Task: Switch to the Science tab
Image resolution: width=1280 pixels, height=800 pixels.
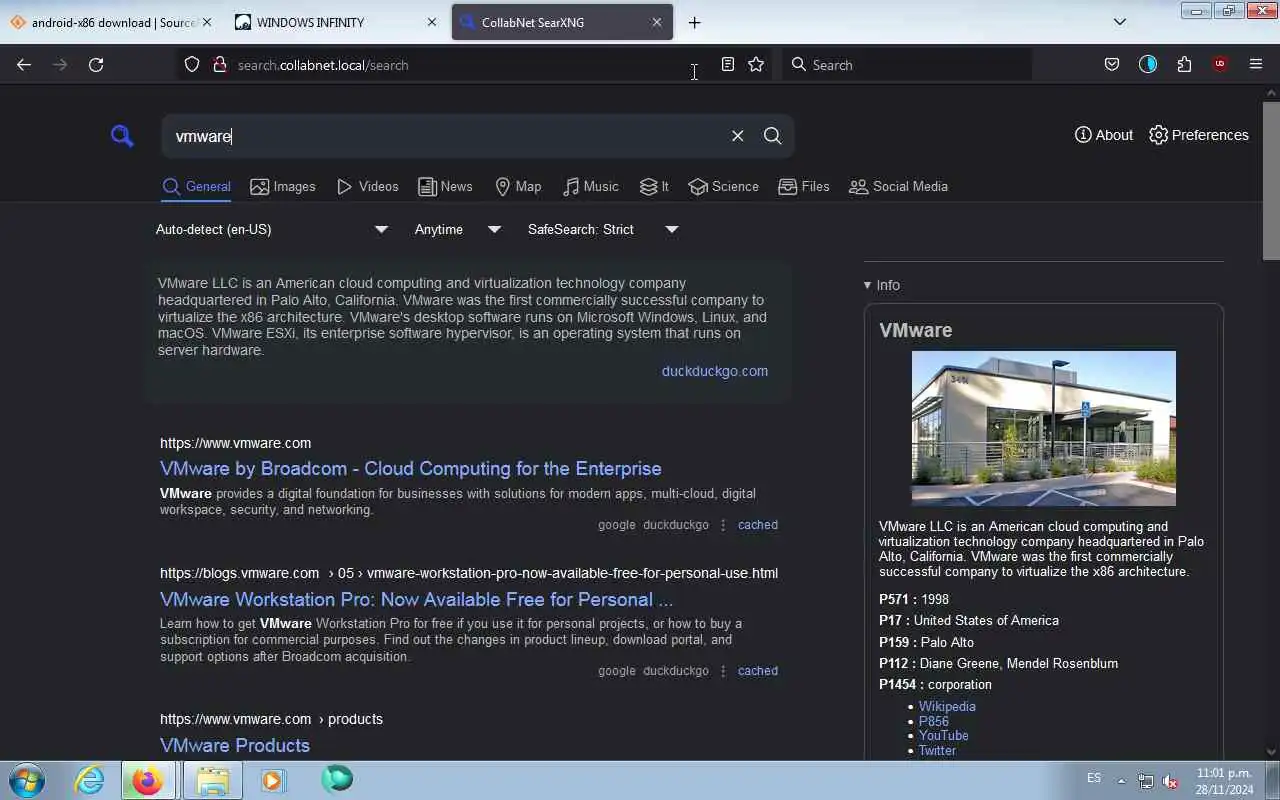Action: coord(724,187)
